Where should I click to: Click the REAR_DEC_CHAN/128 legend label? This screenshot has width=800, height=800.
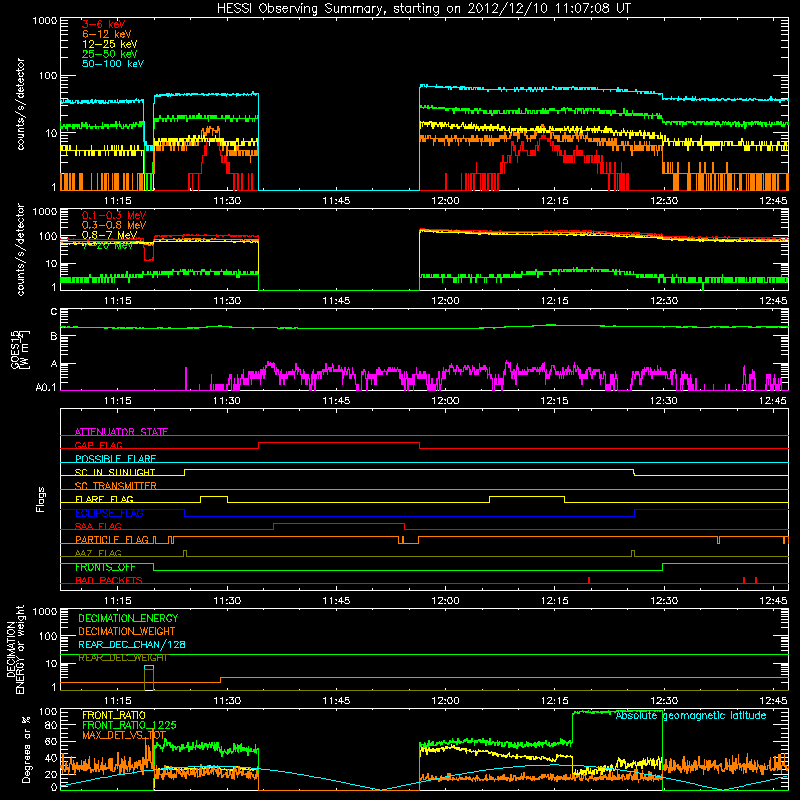pyautogui.click(x=132, y=644)
